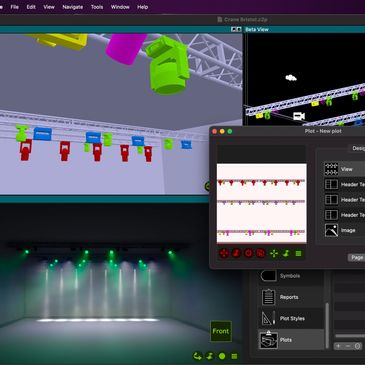This screenshot has width=365, height=365.
Task: Click the red four-arrow move icon
Action: (224, 253)
